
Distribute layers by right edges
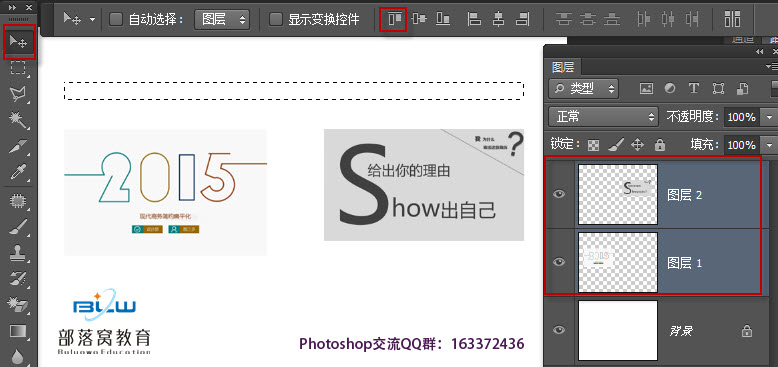point(692,19)
